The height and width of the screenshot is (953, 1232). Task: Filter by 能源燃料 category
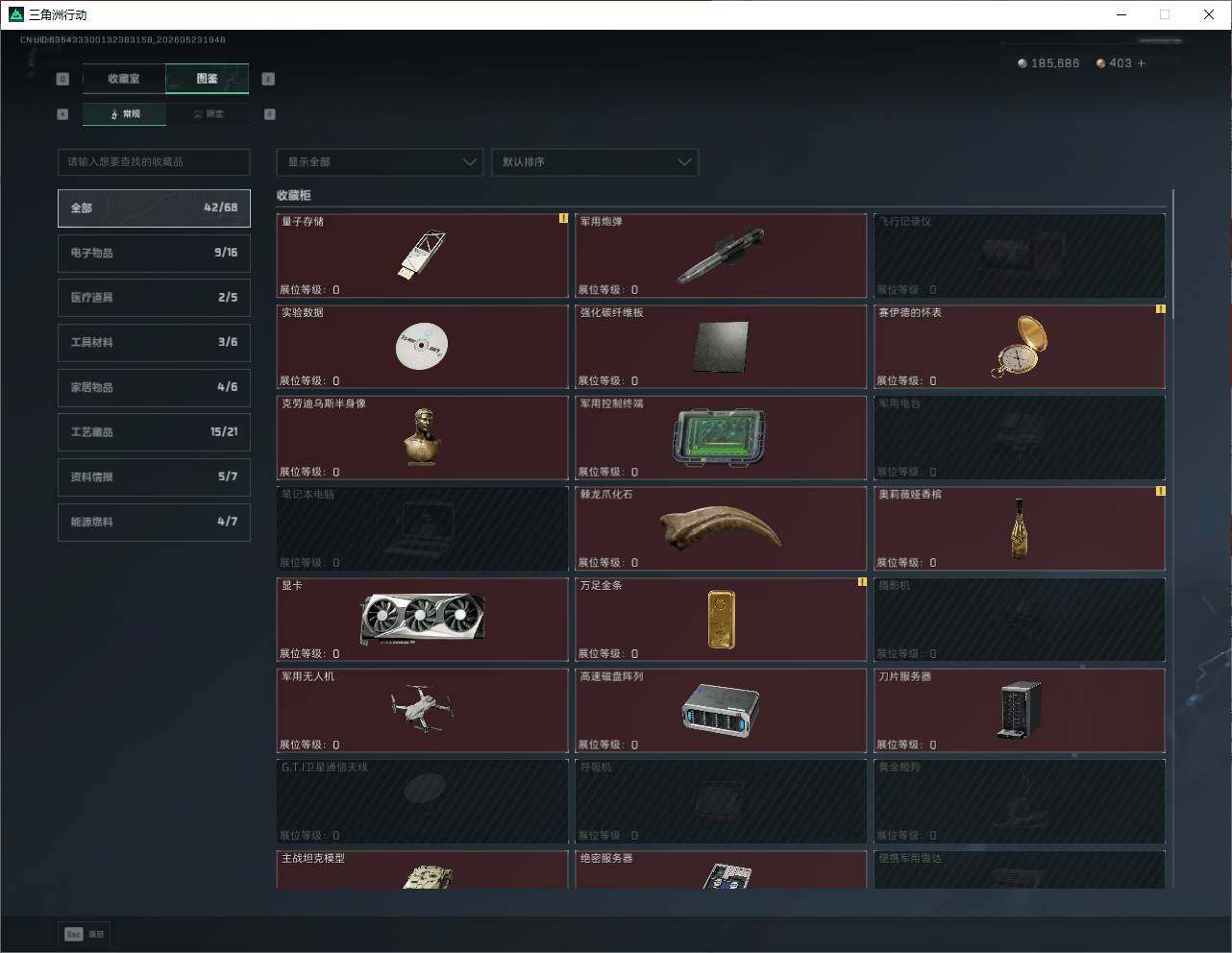(x=154, y=522)
